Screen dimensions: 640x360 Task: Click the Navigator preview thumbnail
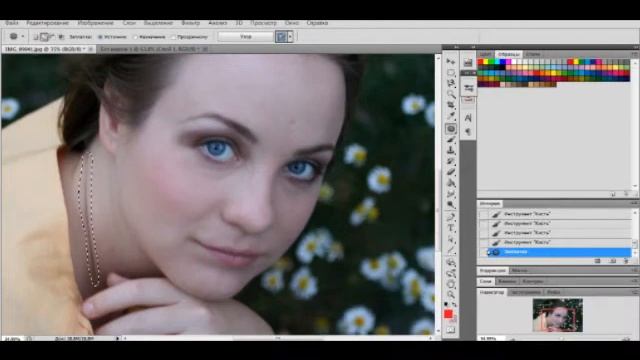pos(558,315)
